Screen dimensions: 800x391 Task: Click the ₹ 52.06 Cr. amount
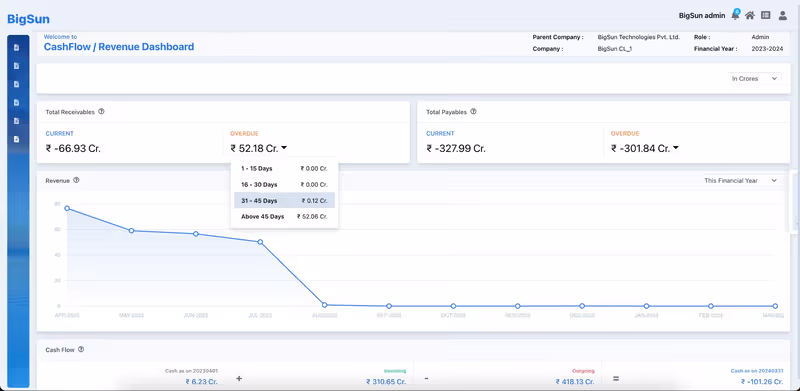click(x=312, y=216)
